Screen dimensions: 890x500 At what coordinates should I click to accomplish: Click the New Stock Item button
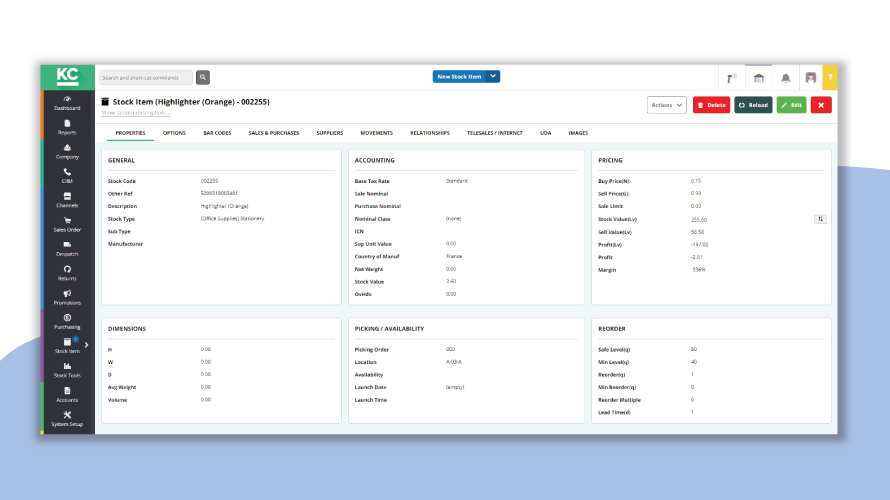(x=459, y=76)
